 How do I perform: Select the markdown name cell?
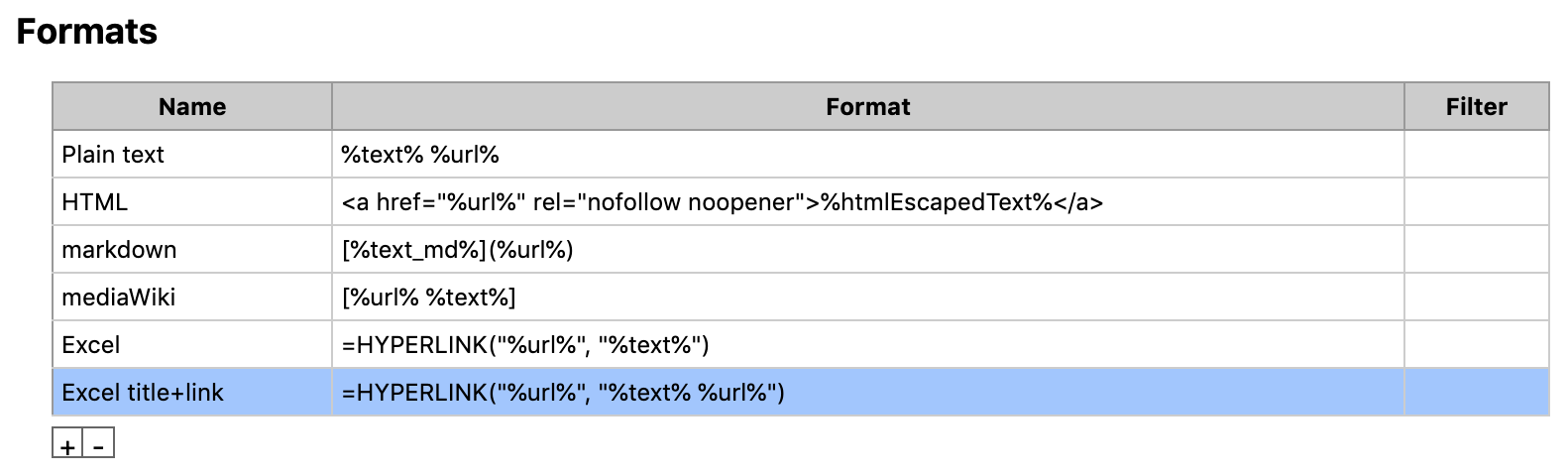[x=119, y=250]
